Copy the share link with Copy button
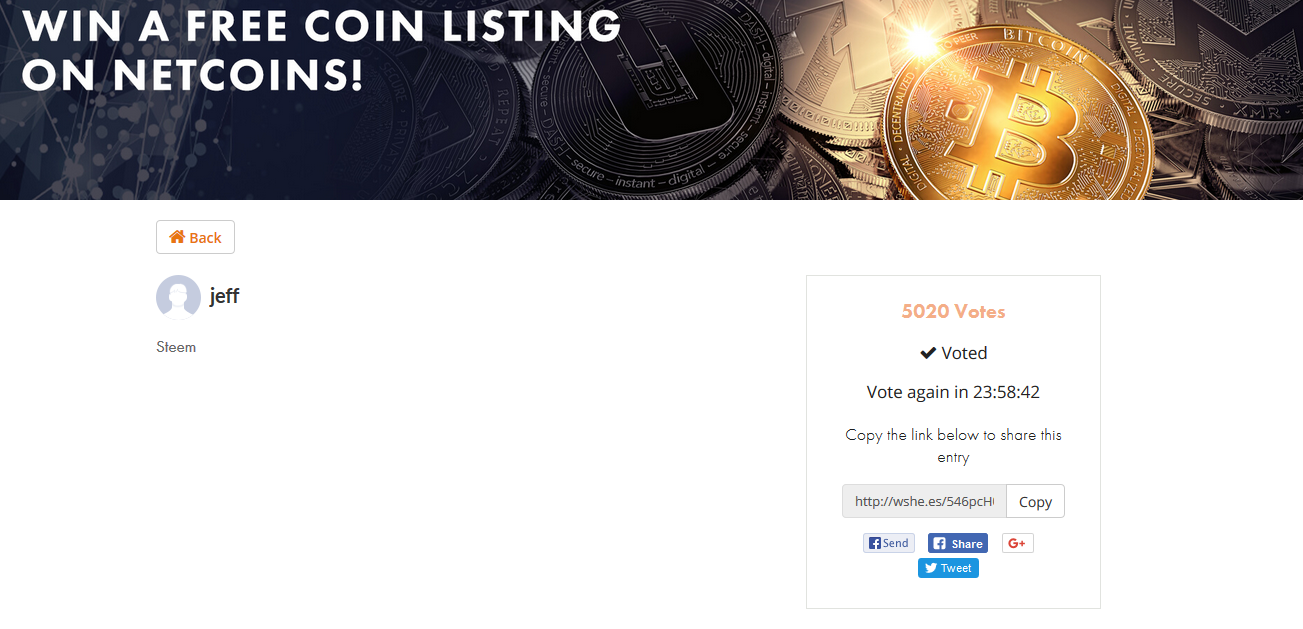The height and width of the screenshot is (629, 1303). click(1035, 501)
